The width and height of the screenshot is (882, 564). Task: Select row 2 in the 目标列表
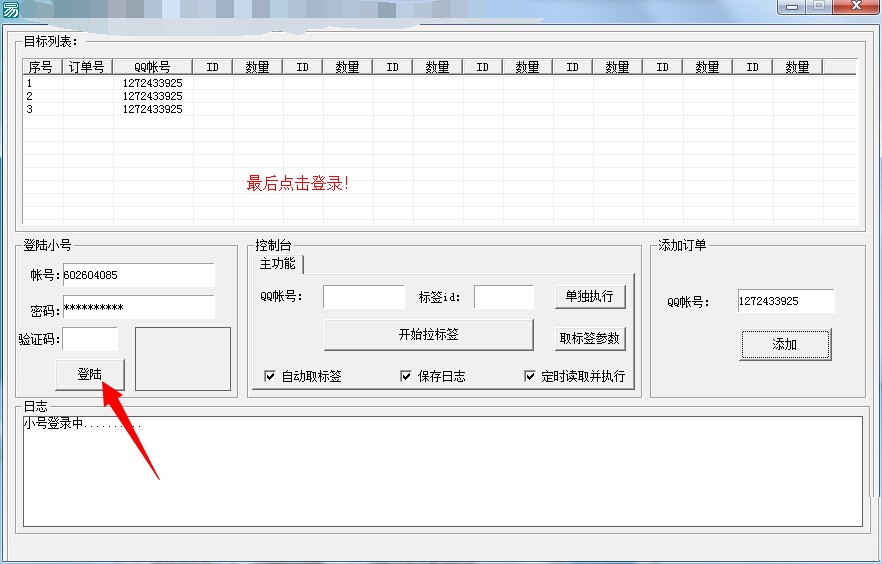click(x=440, y=96)
